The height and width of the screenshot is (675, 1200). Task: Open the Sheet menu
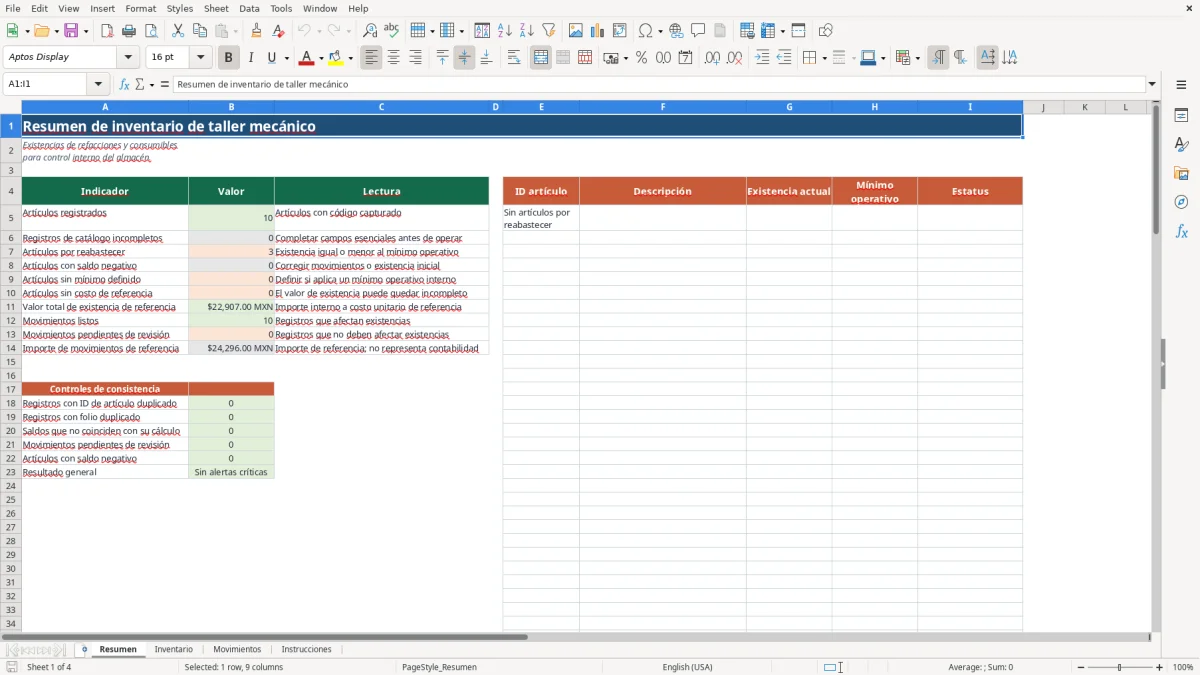pos(216,8)
